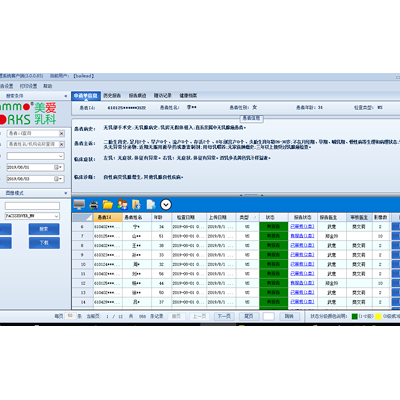Expand the FACSSERVER server dropdown
This screenshot has height=400, width=400.
pyautogui.click(x=56, y=216)
